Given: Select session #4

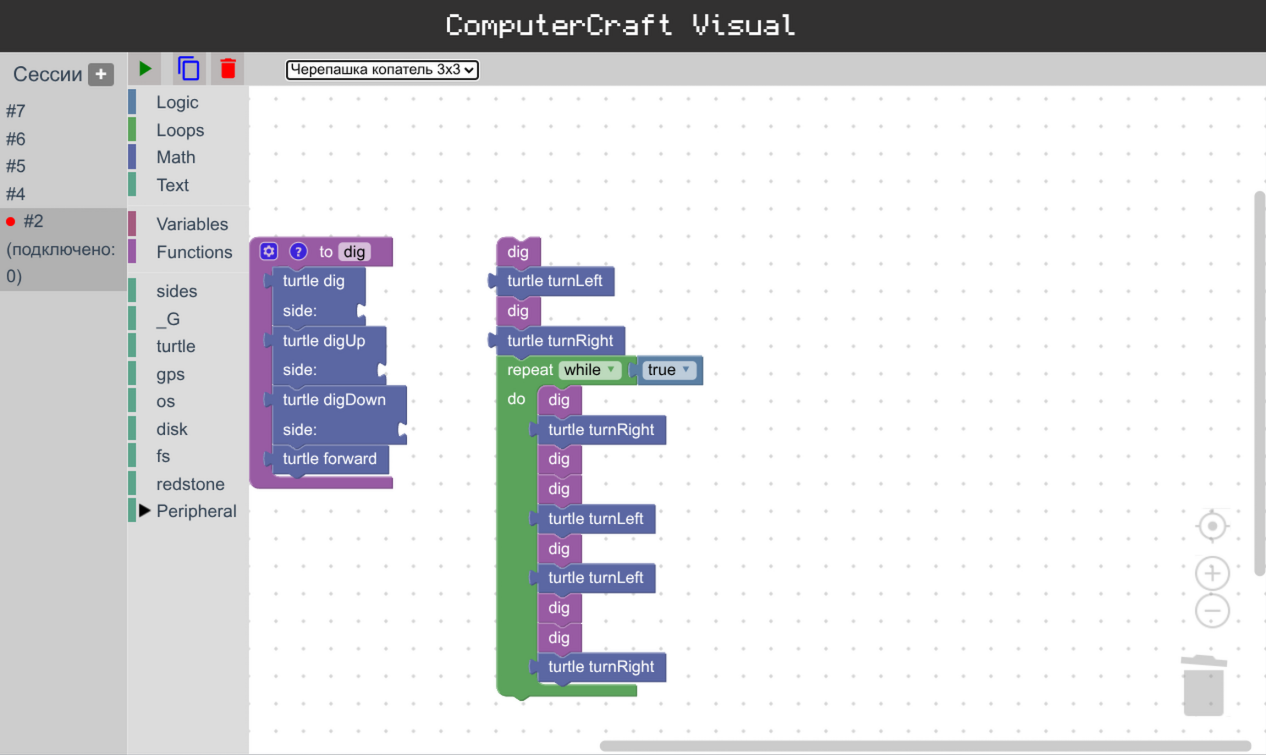Looking at the screenshot, I should 63,194.
